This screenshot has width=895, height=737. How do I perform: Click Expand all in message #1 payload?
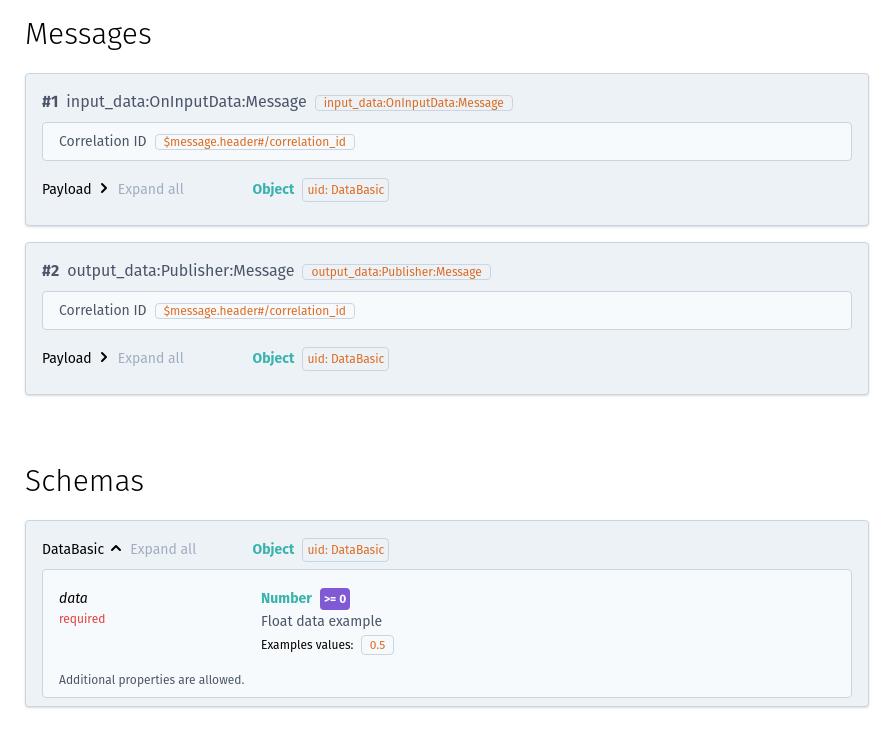(150, 189)
